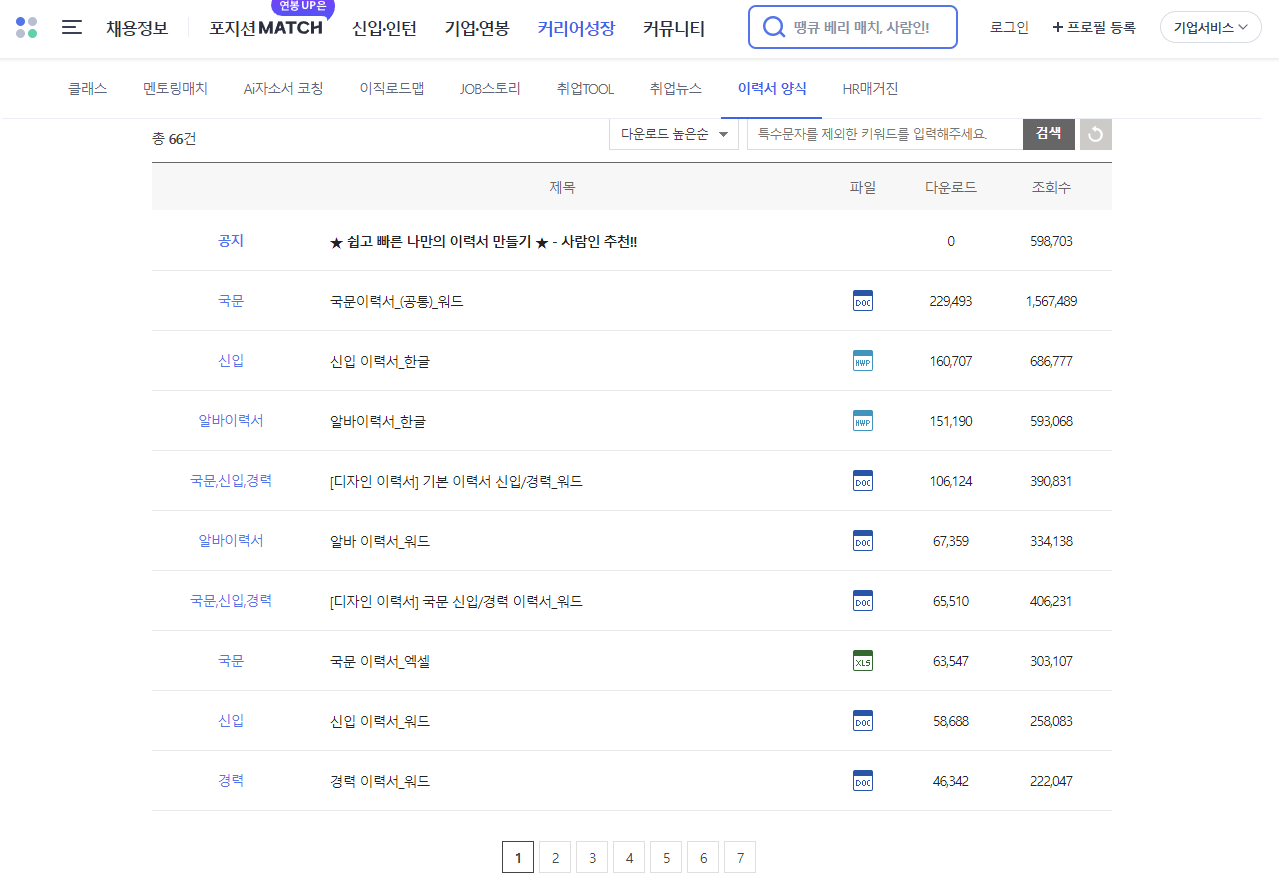Click the DOC icon for 경력 이력서_워드

tap(862, 780)
